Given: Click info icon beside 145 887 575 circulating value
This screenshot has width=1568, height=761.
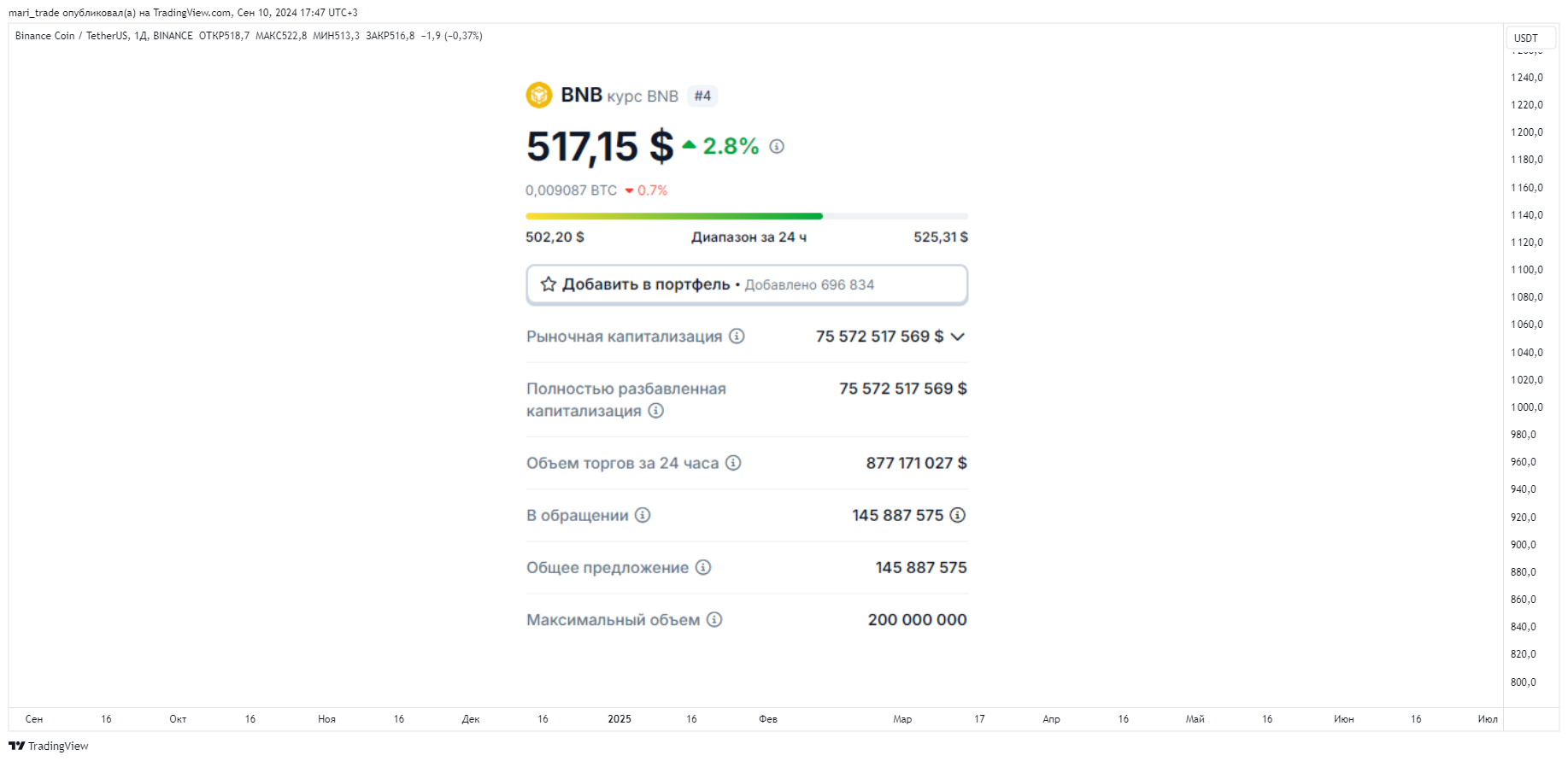Looking at the screenshot, I should [958, 515].
